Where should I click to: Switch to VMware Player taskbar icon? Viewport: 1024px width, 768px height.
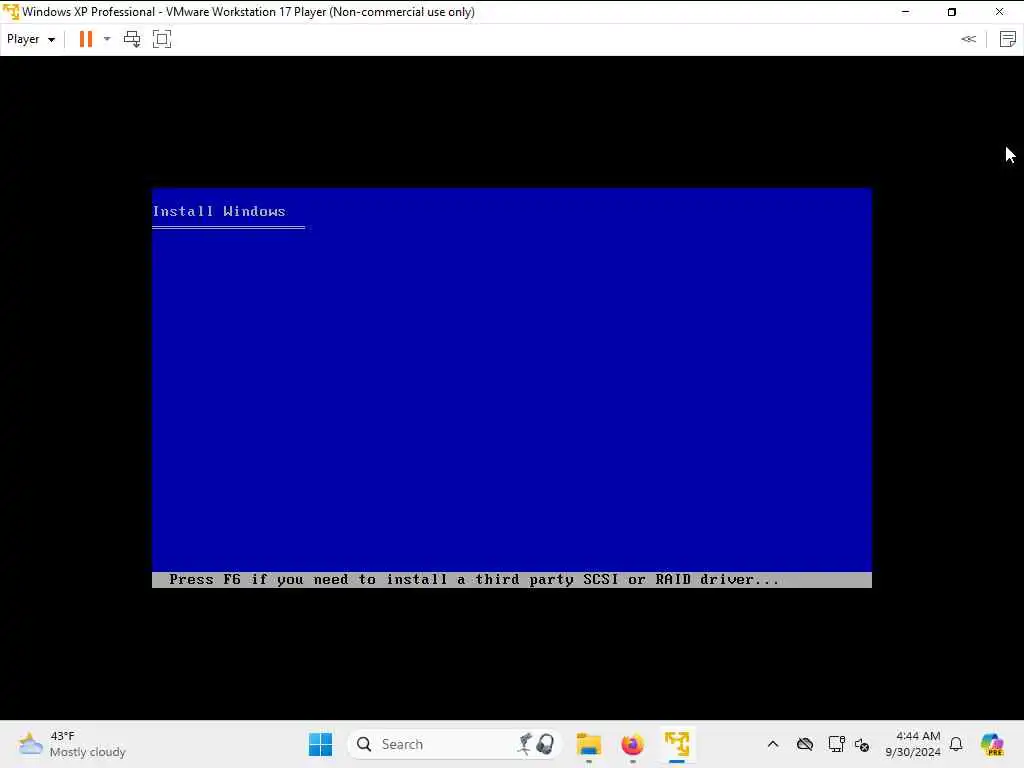click(677, 744)
